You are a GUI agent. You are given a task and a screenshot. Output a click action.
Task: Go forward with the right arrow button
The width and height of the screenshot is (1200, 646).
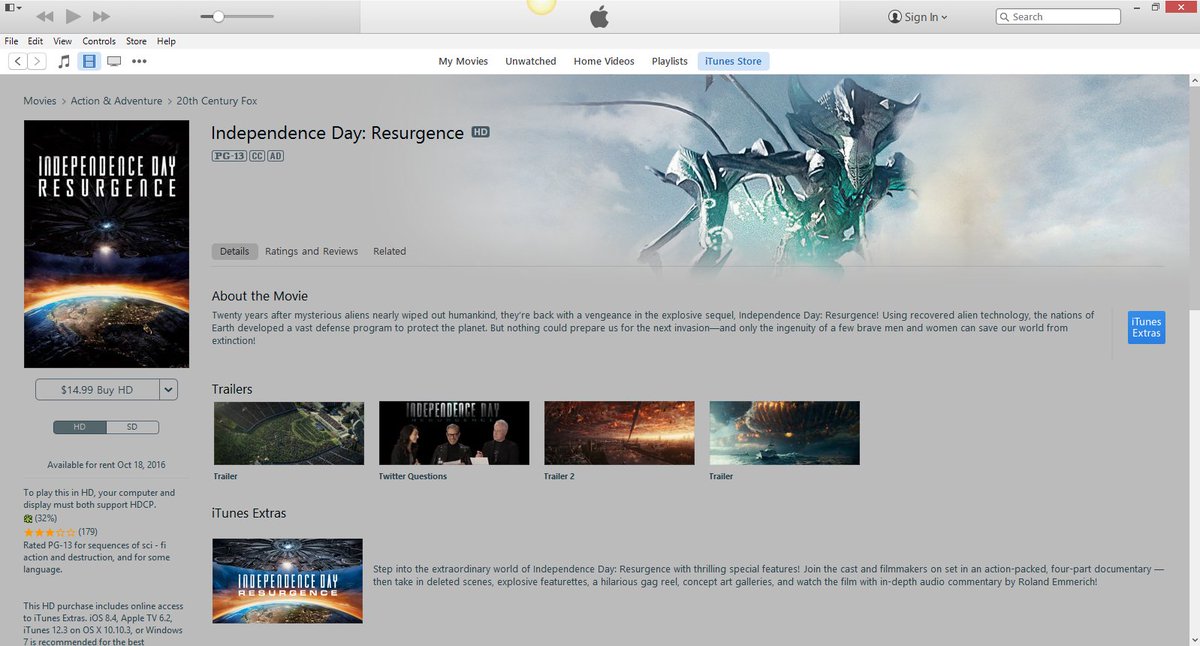[37, 61]
